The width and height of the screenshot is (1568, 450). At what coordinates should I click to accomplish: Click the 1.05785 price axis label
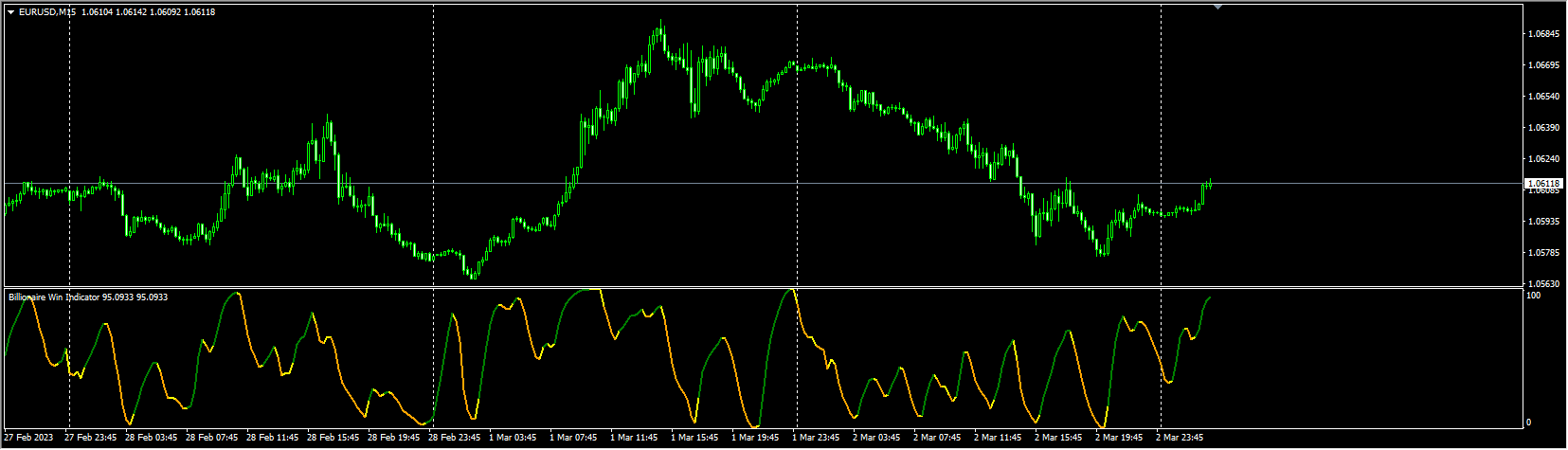[1543, 253]
